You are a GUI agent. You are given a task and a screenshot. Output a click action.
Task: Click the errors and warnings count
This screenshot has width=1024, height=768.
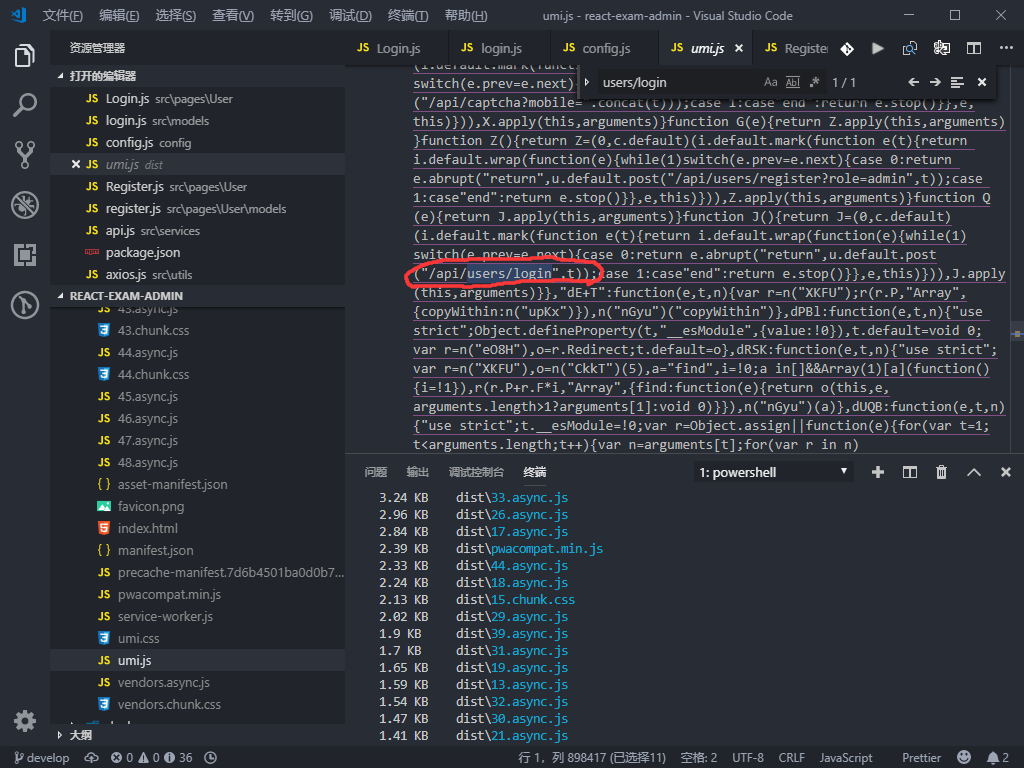[152, 758]
